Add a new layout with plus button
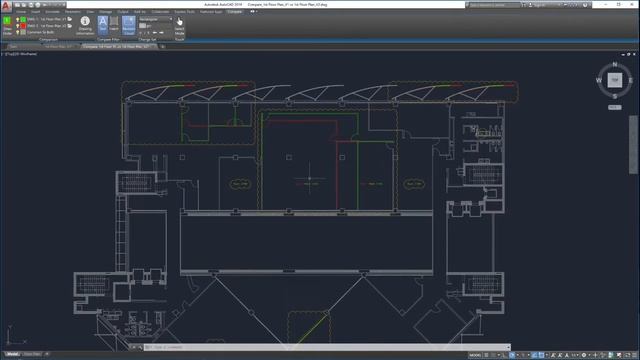This screenshot has height=360, width=640. click(x=47, y=354)
